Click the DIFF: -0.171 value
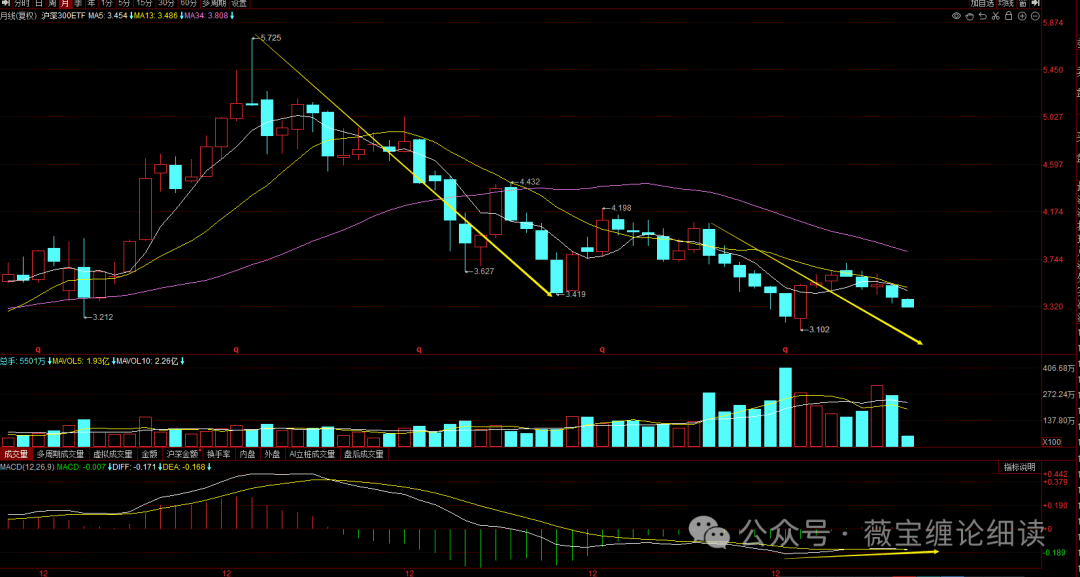The width and height of the screenshot is (1080, 577). coord(134,467)
